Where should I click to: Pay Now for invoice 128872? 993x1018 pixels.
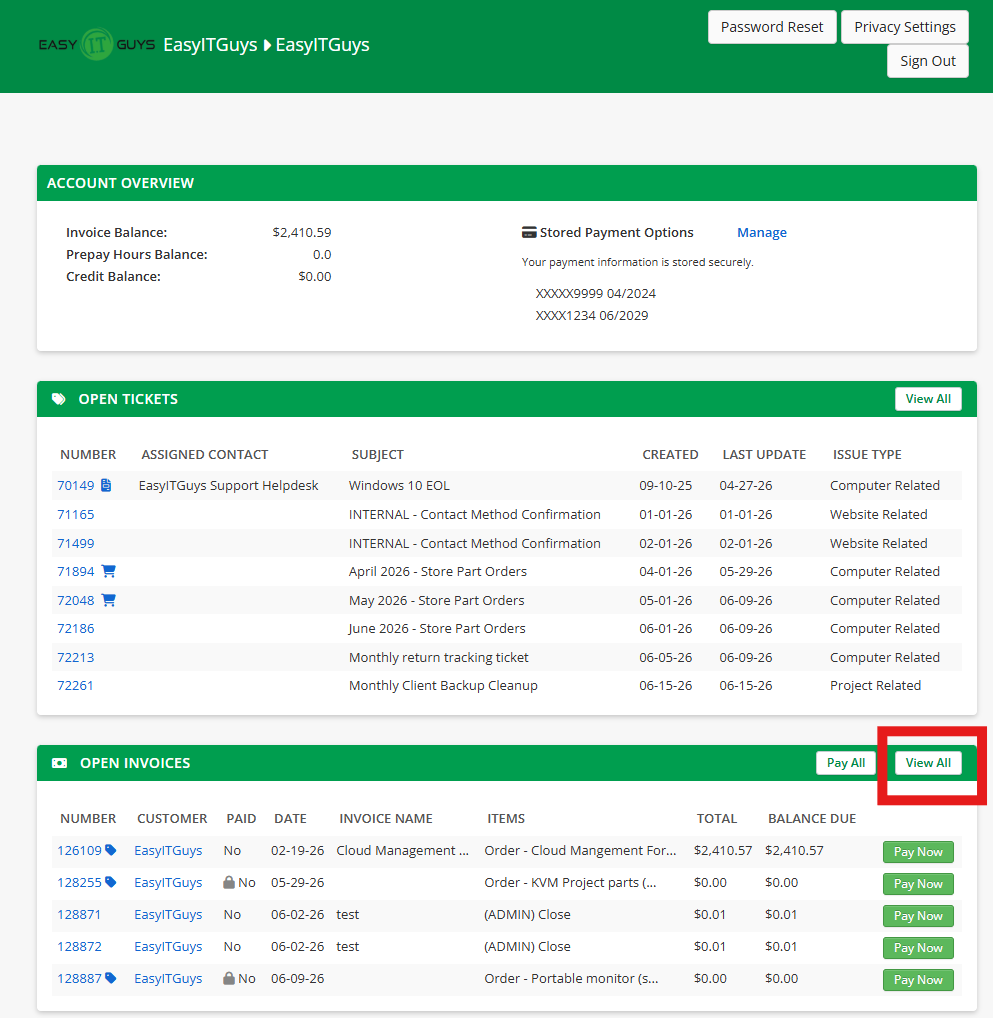click(x=918, y=948)
